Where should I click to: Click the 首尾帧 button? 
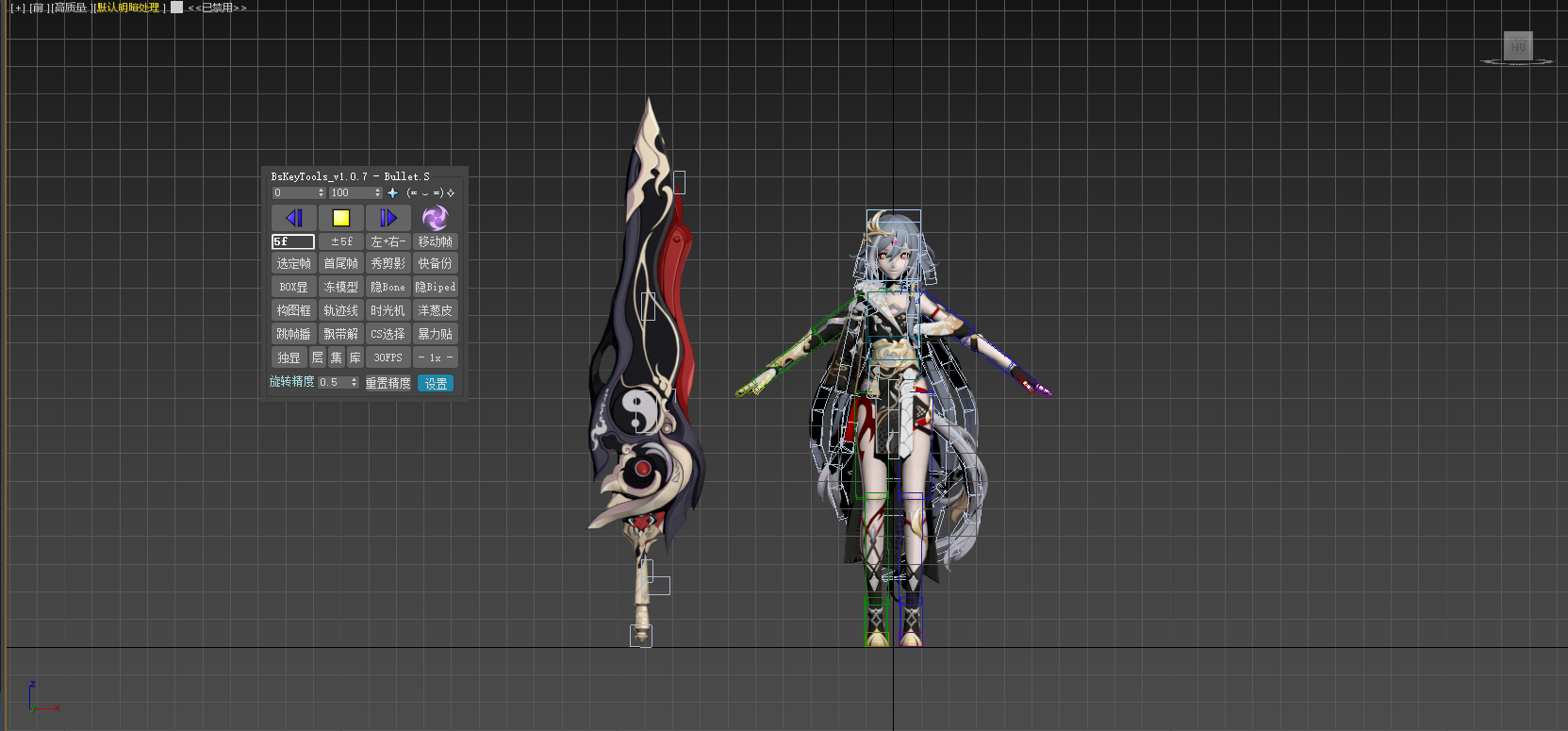(x=341, y=263)
